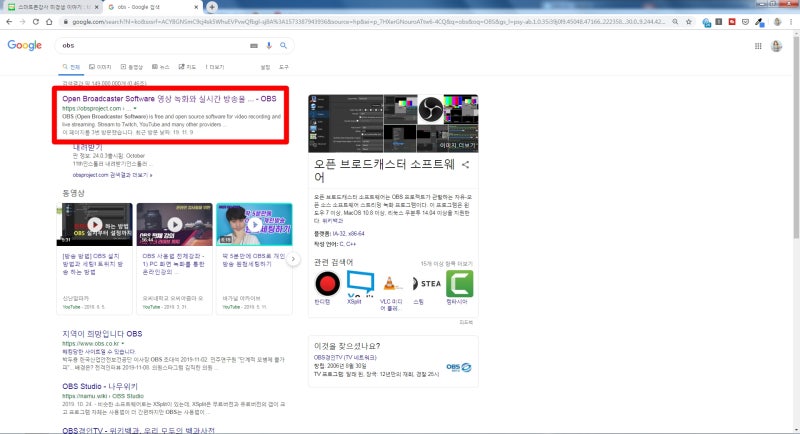
Task: Open the 도구 (Tools) search options
Action: (284, 67)
